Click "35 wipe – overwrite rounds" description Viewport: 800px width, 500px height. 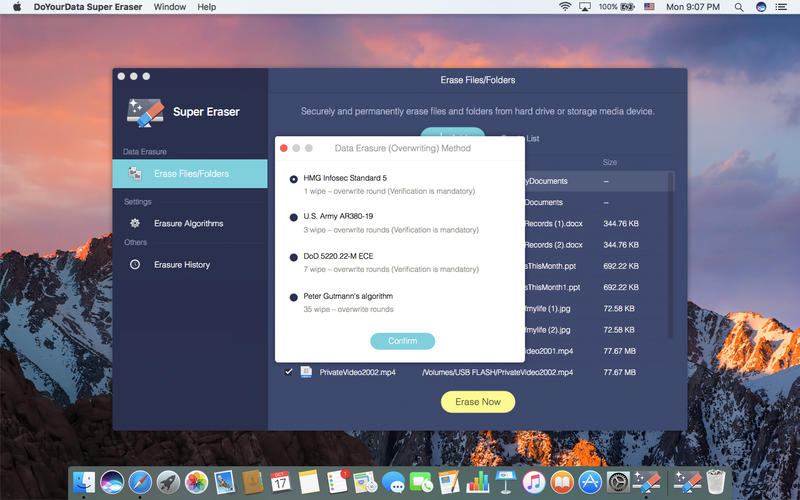(348, 309)
